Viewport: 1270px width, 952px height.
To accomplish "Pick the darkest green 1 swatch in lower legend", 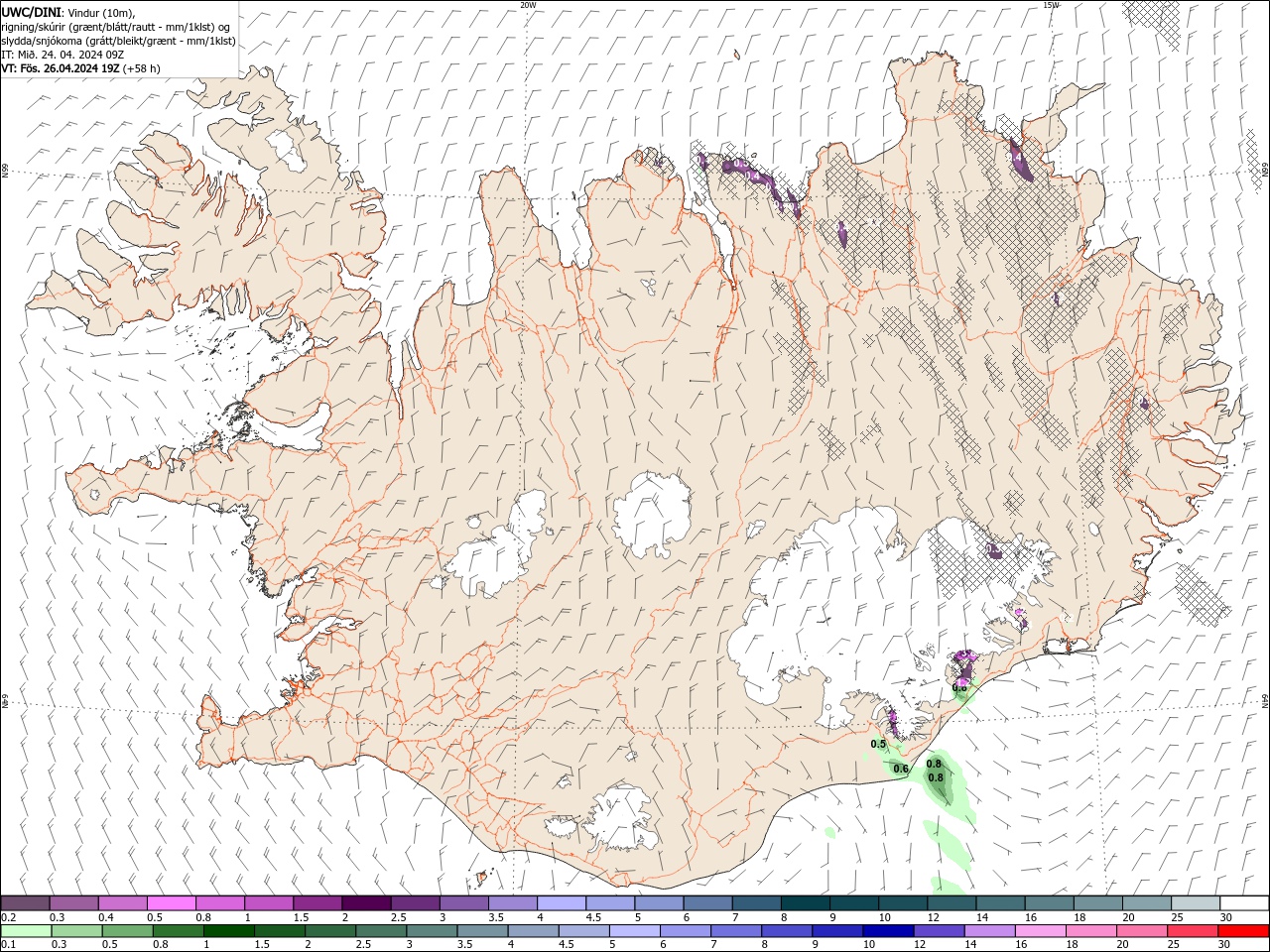I will click(228, 931).
